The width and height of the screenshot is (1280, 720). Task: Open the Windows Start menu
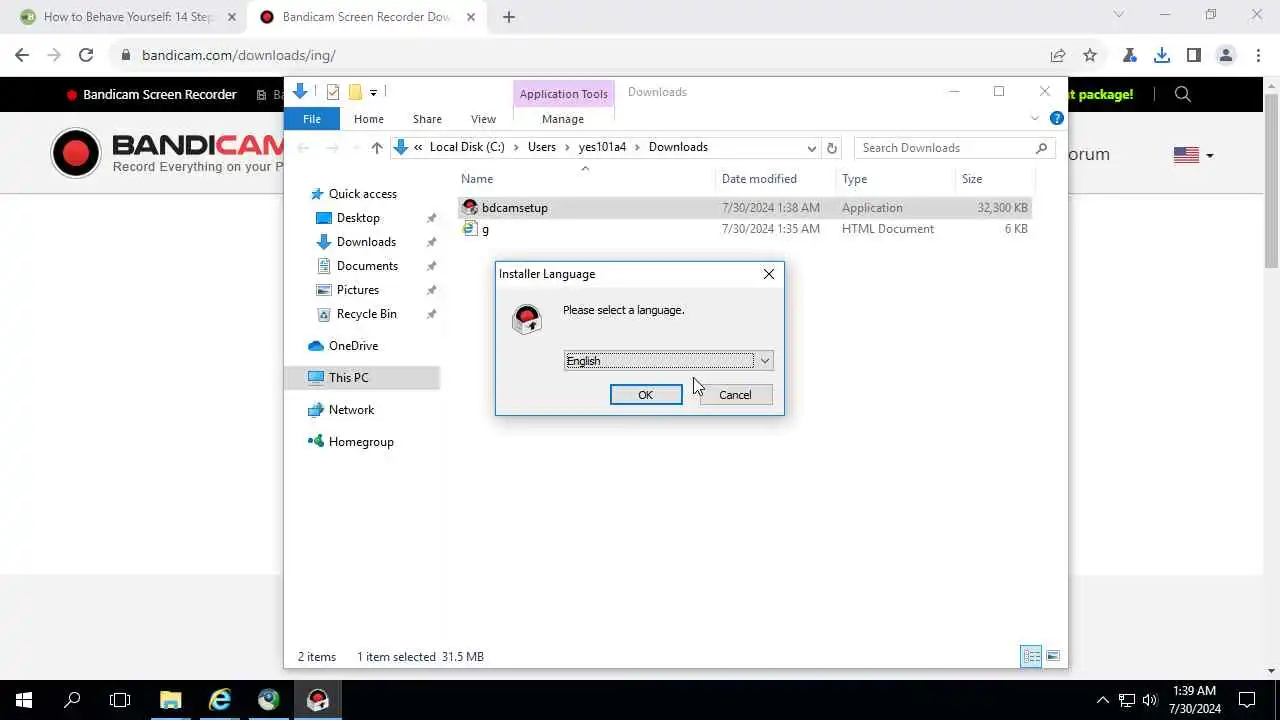tap(24, 700)
